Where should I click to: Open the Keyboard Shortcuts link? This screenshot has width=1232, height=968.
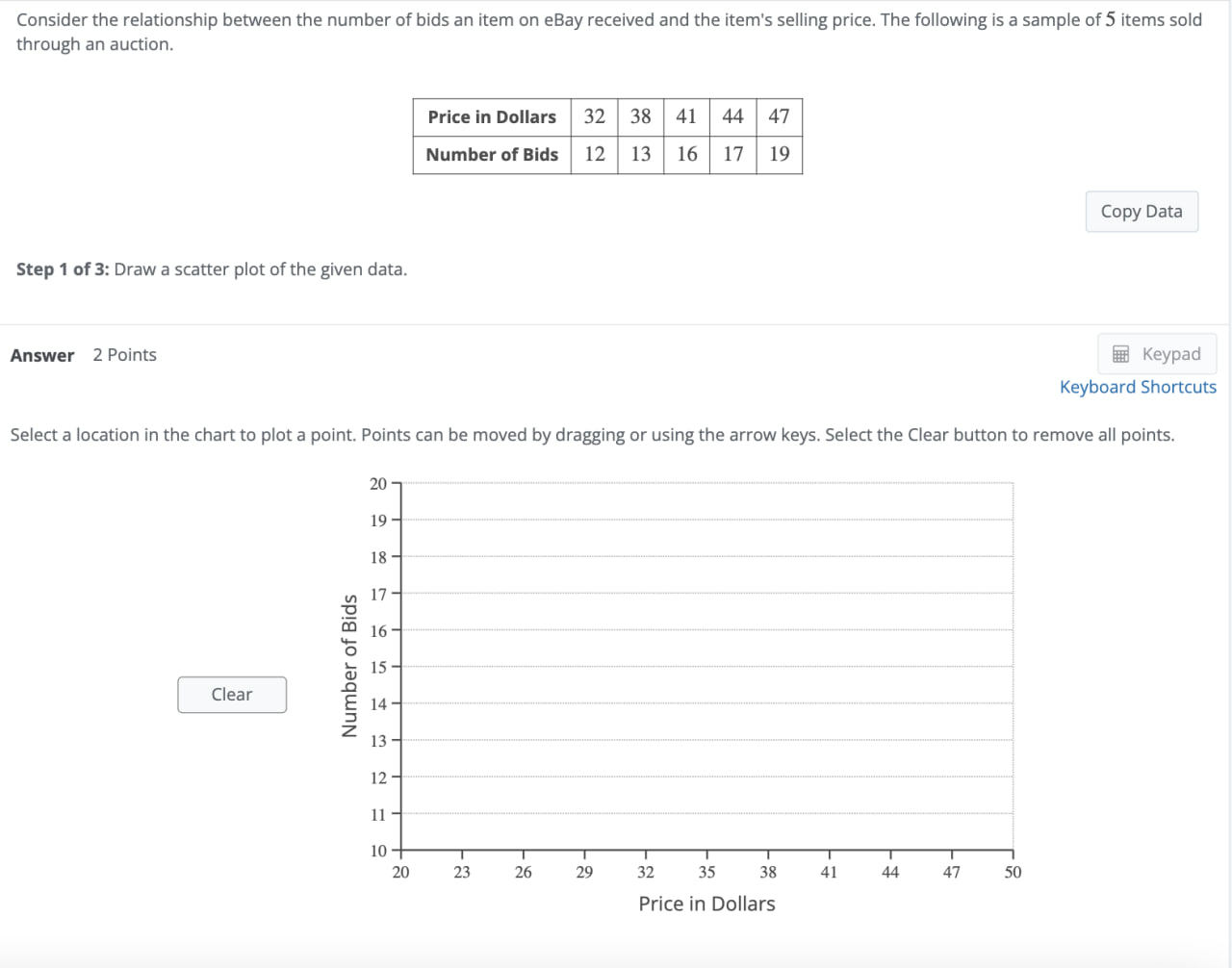(x=1138, y=386)
